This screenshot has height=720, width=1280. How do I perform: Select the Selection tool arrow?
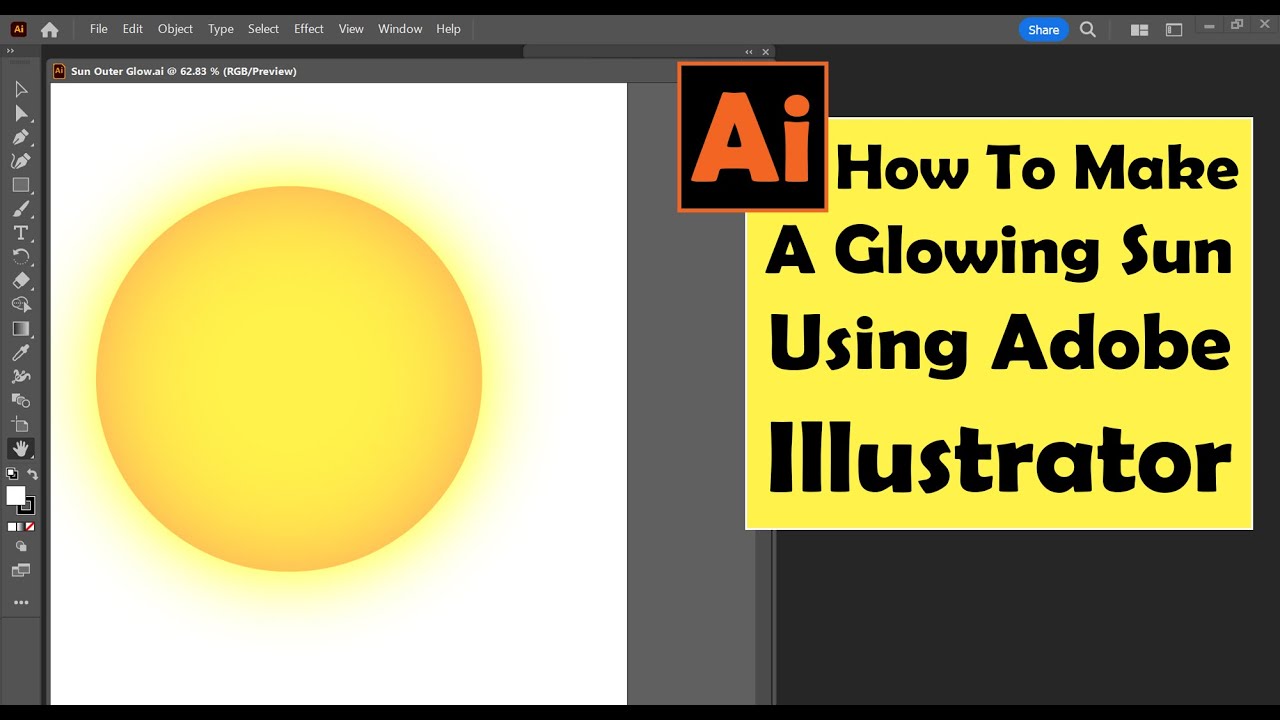coord(21,89)
